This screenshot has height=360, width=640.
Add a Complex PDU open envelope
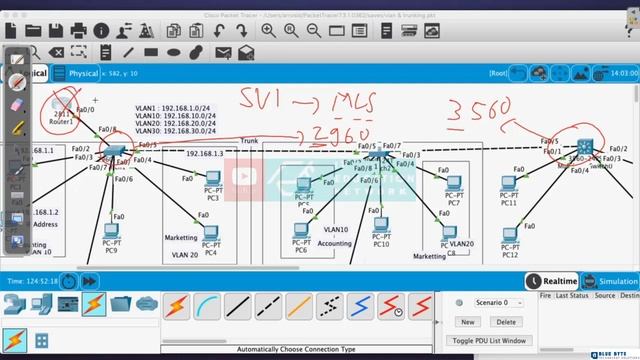[x=246, y=53]
